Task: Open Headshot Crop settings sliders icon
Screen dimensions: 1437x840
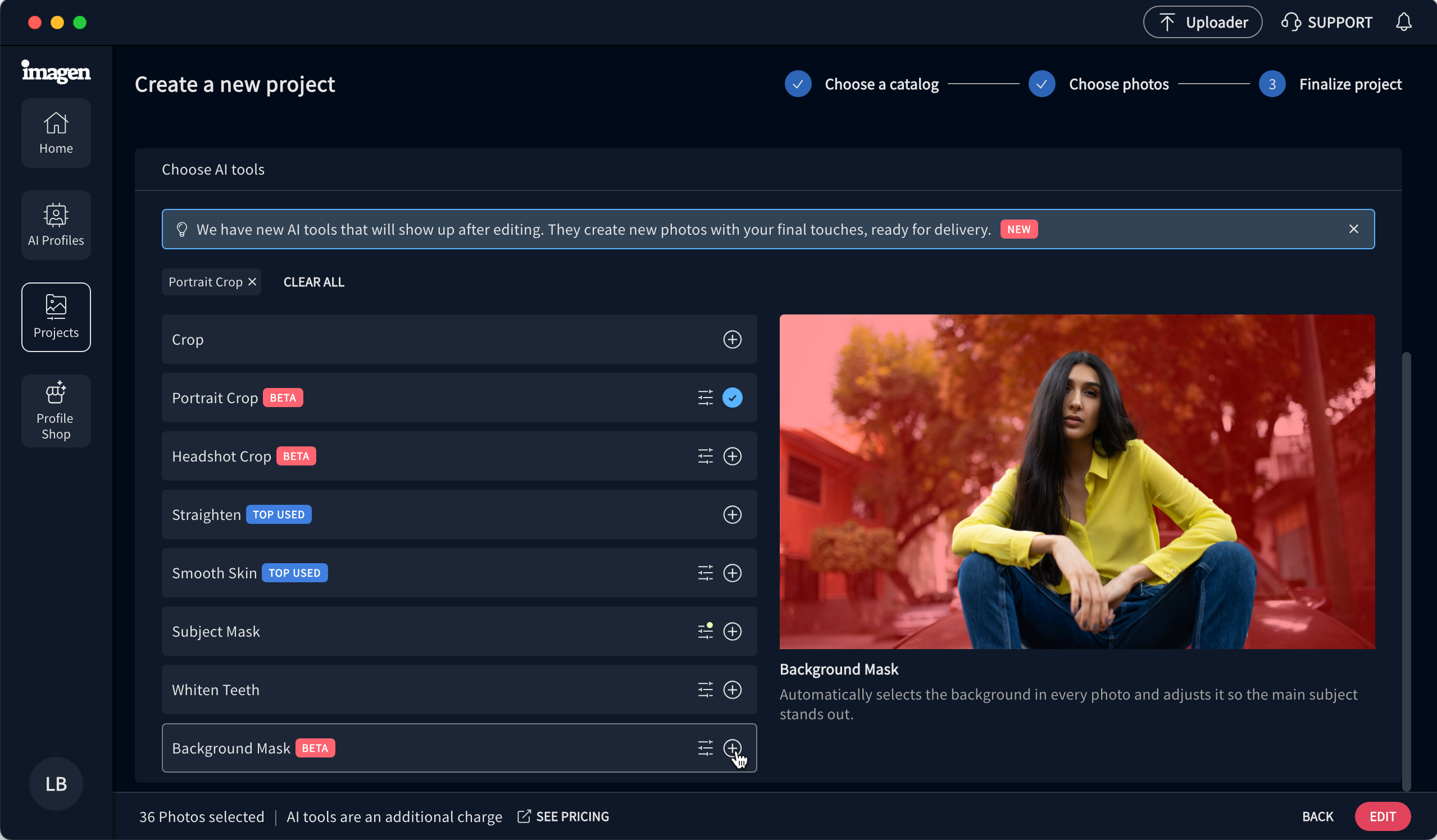Action: tap(706, 456)
